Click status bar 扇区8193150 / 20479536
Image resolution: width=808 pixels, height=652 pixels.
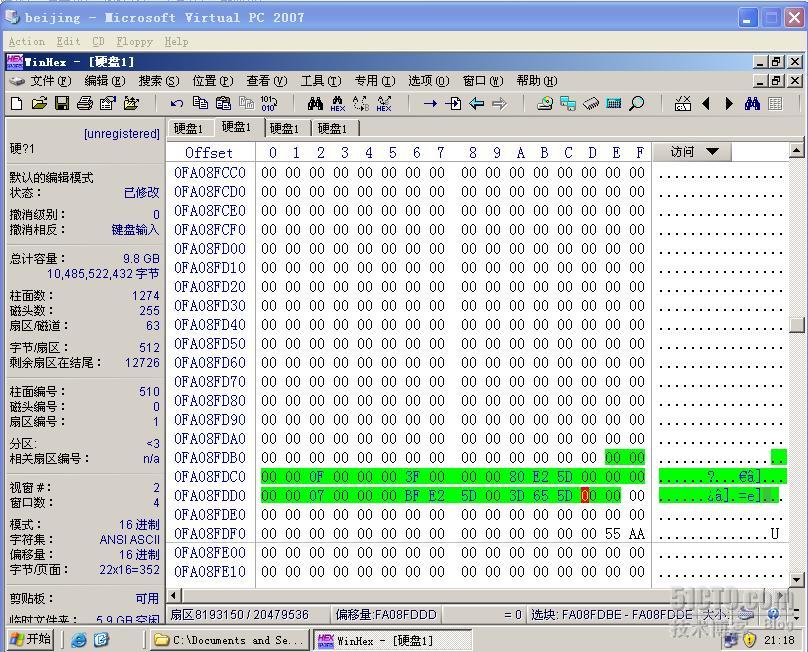tap(240, 614)
